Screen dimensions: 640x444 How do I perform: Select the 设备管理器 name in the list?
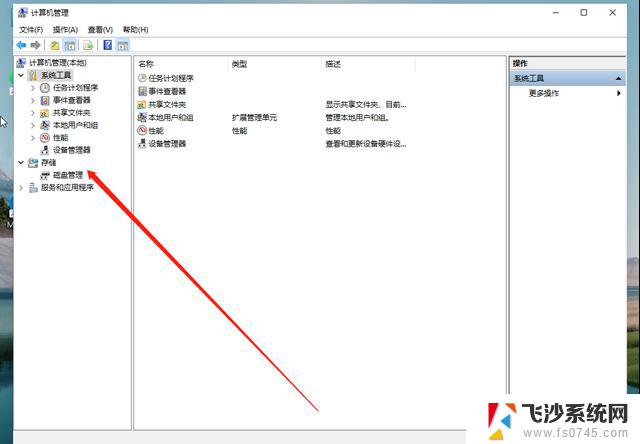[x=167, y=144]
